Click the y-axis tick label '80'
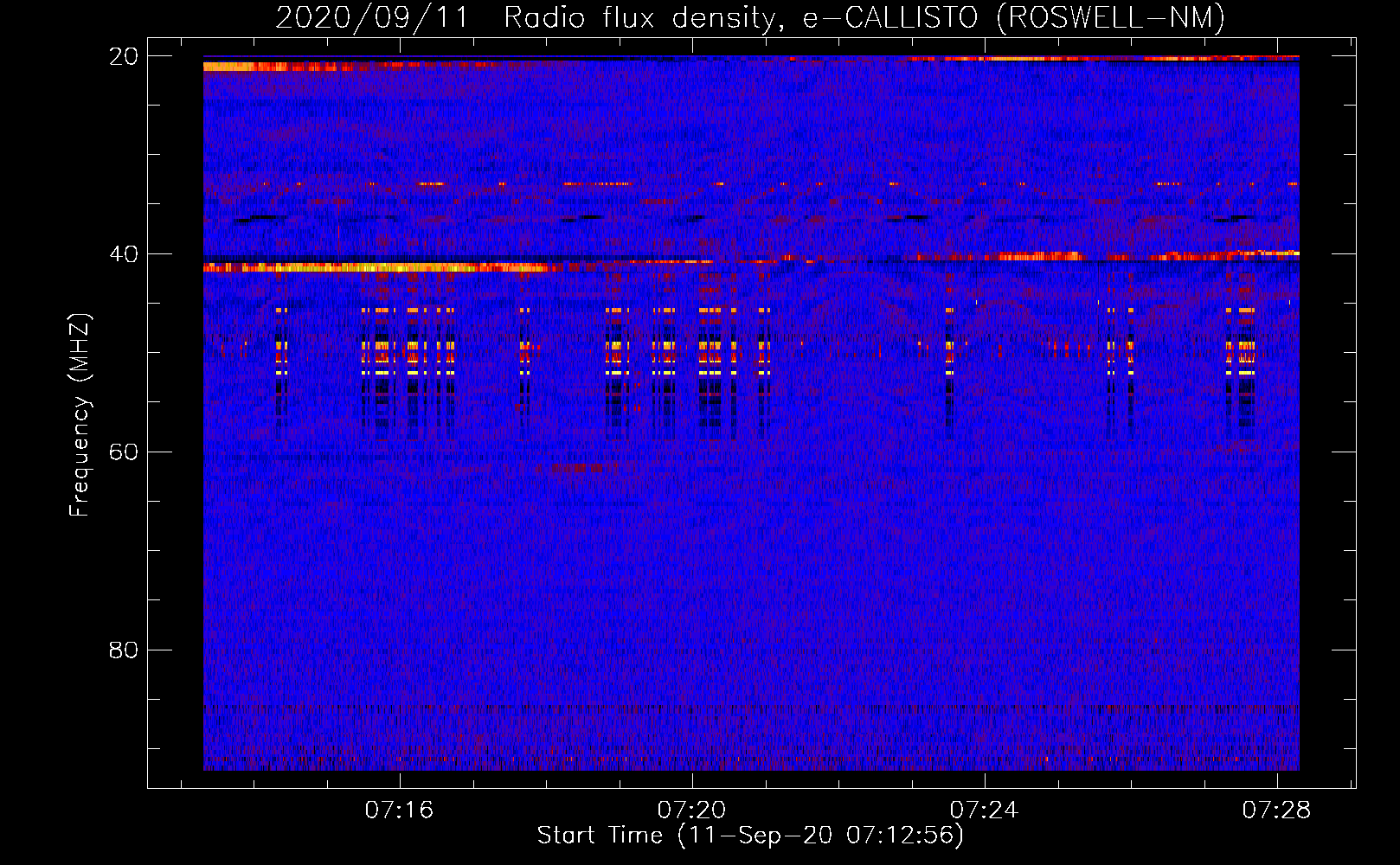Viewport: 1400px width, 865px height. coord(124,650)
